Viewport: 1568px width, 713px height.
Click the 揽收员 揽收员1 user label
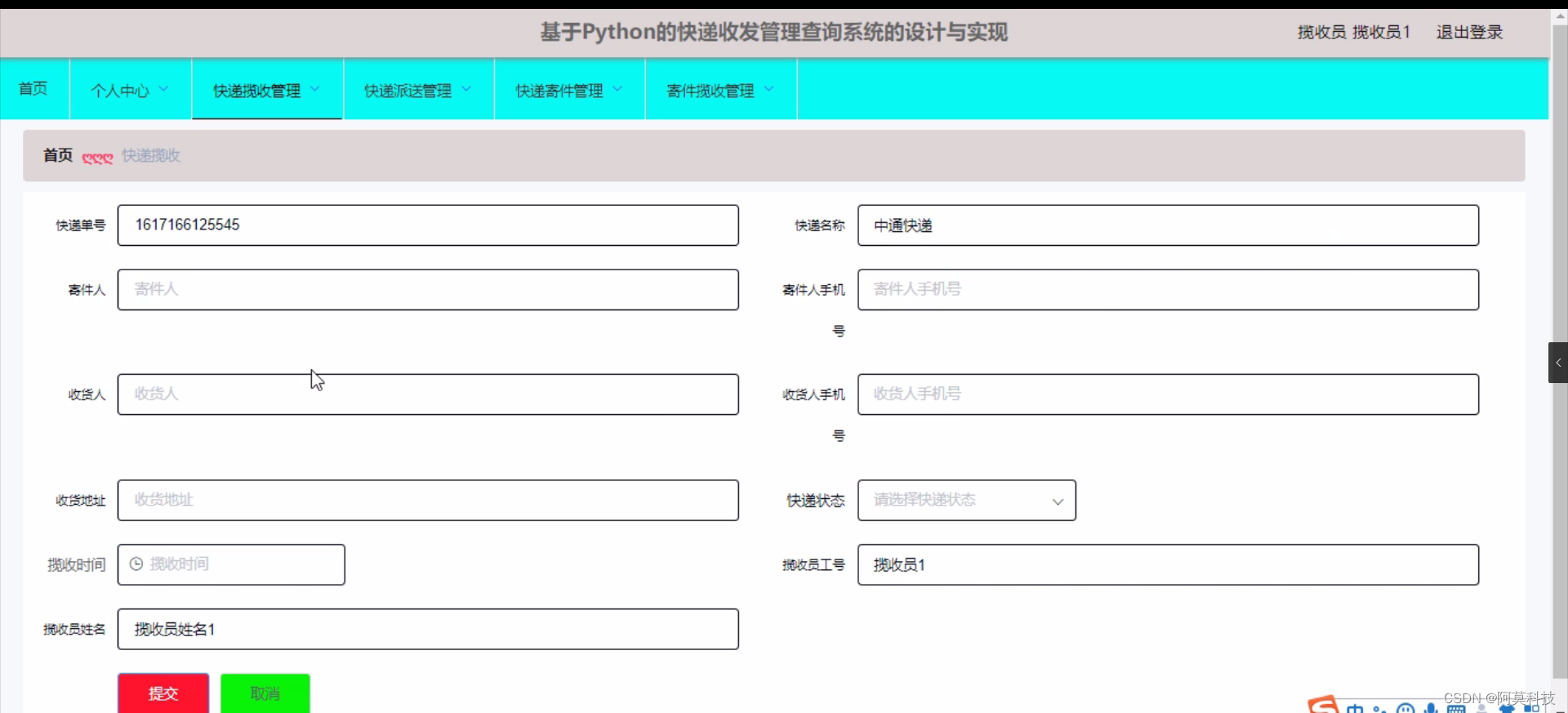pos(1354,32)
